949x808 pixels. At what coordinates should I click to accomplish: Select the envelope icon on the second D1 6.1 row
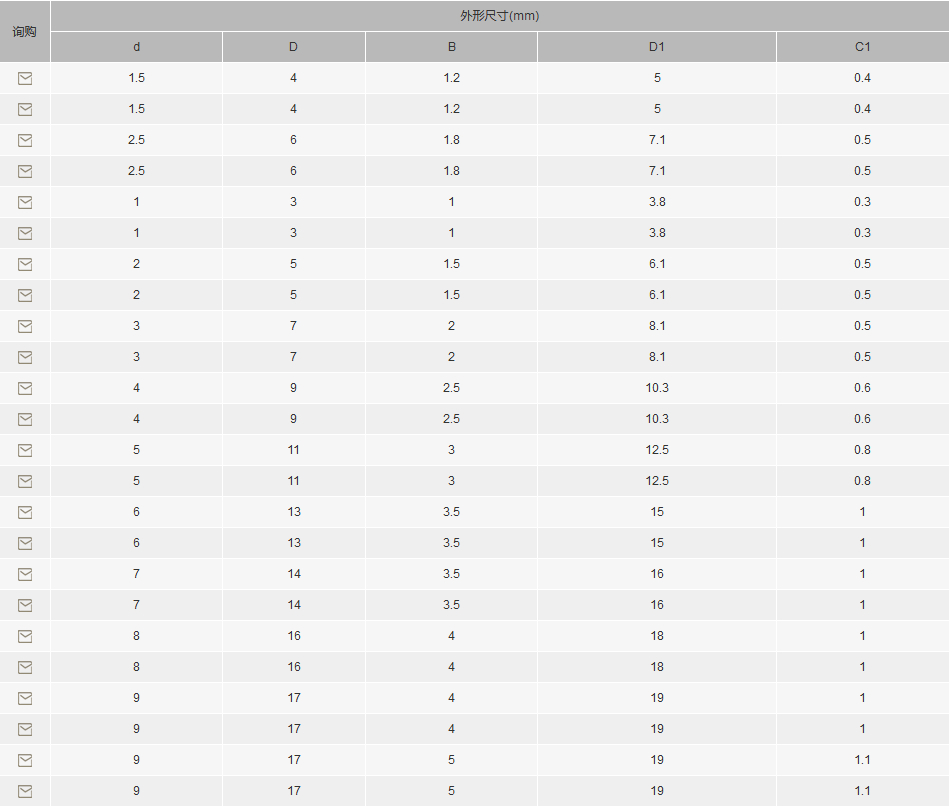pos(25,295)
